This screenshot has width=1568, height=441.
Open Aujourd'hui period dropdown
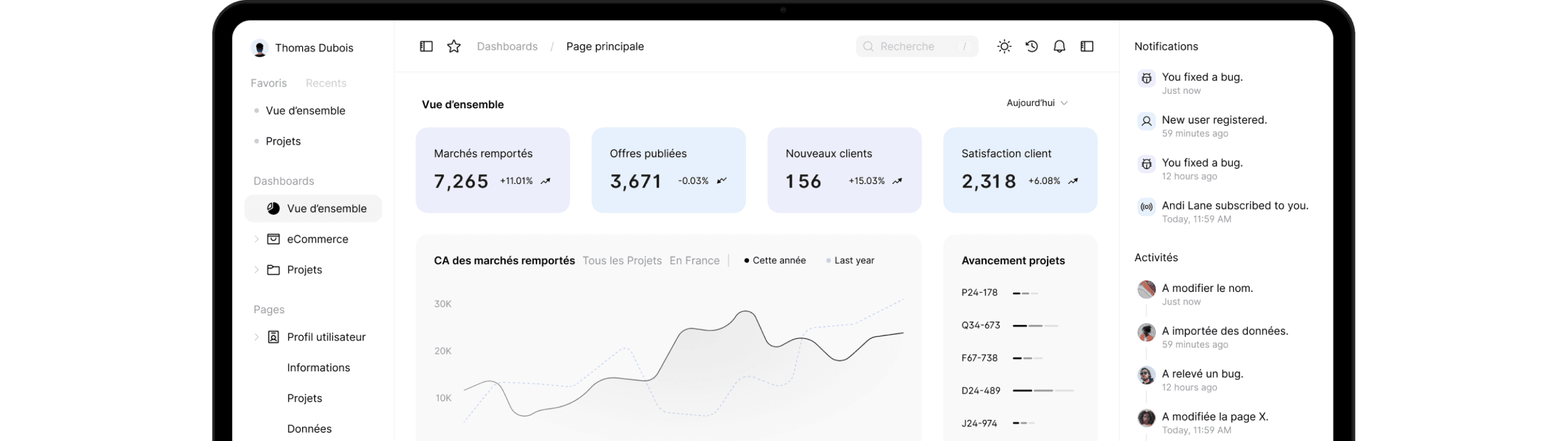point(1037,103)
